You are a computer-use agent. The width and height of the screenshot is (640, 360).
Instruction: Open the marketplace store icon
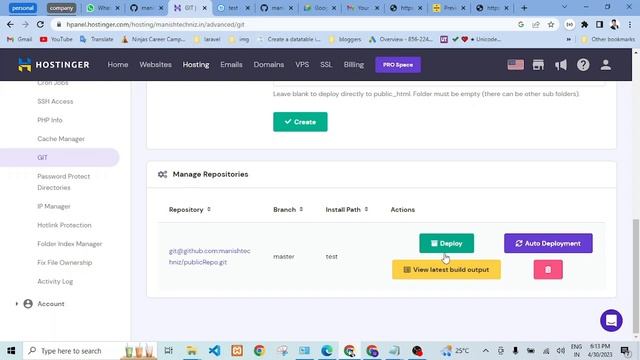coord(538,64)
